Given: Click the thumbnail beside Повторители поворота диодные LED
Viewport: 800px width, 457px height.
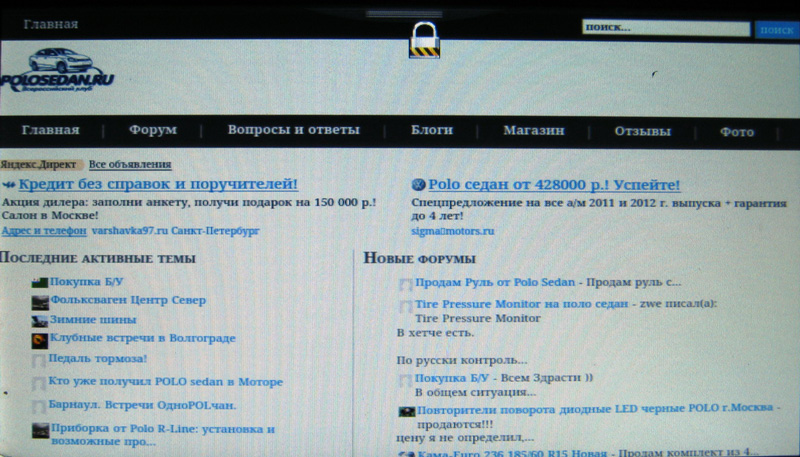Looking at the screenshot, I should click(407, 411).
